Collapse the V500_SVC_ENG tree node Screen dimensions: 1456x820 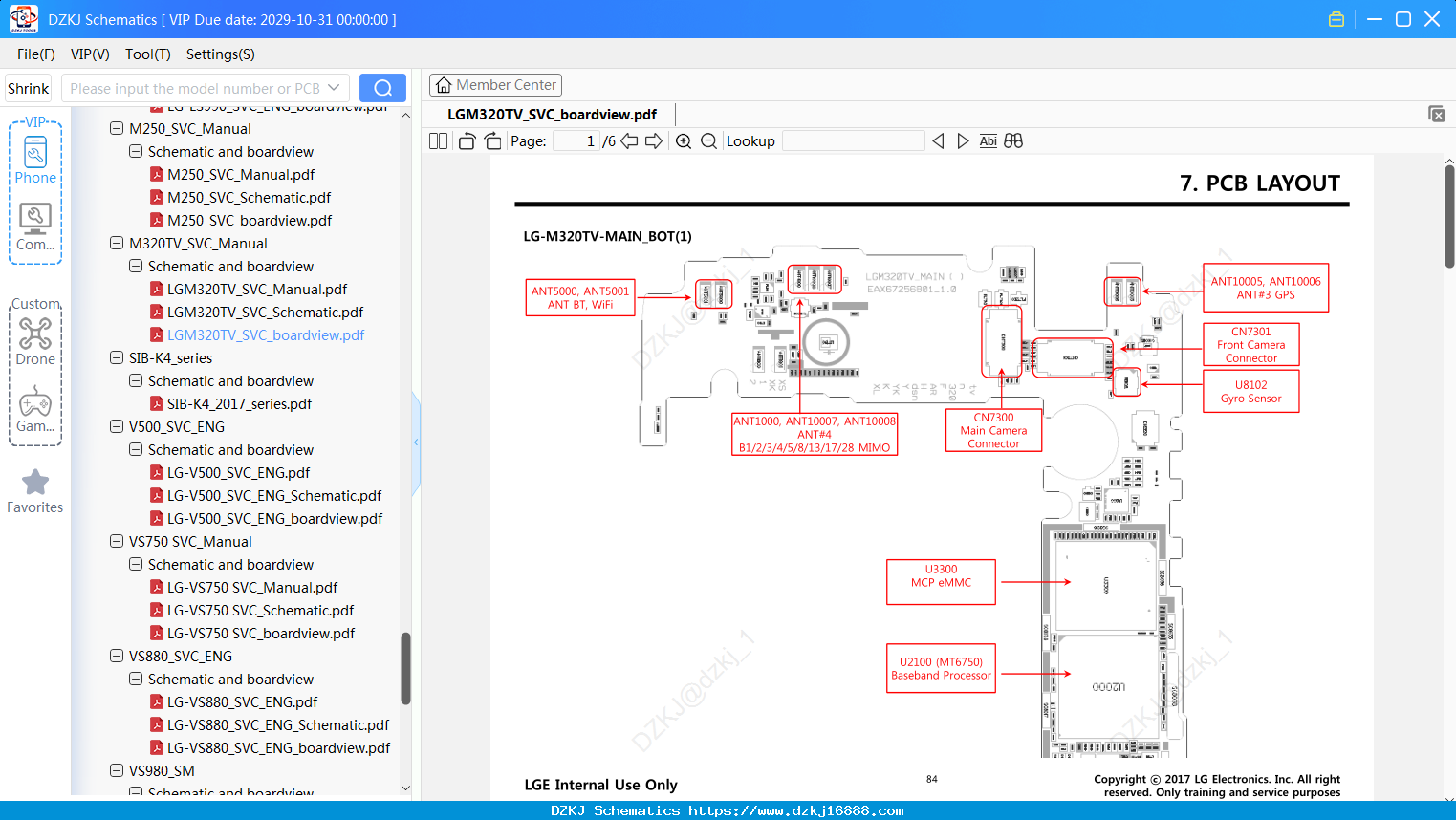click(117, 426)
